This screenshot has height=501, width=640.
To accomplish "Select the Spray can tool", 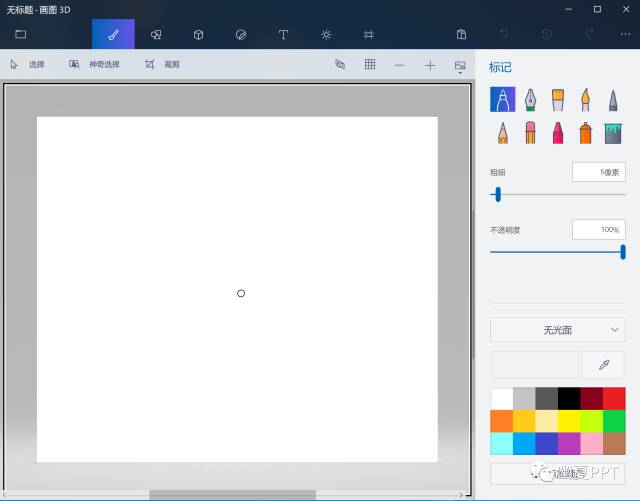I will coord(585,133).
